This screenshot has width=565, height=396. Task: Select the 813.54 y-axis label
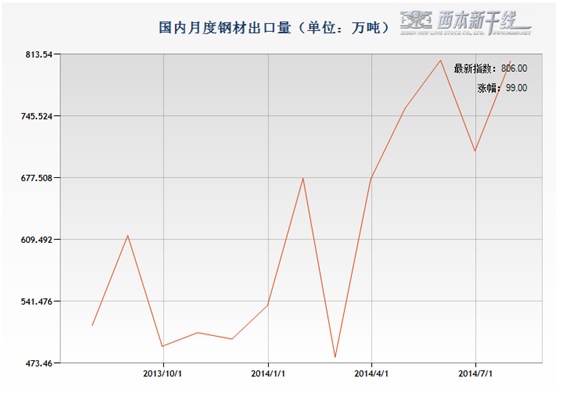[39, 54]
